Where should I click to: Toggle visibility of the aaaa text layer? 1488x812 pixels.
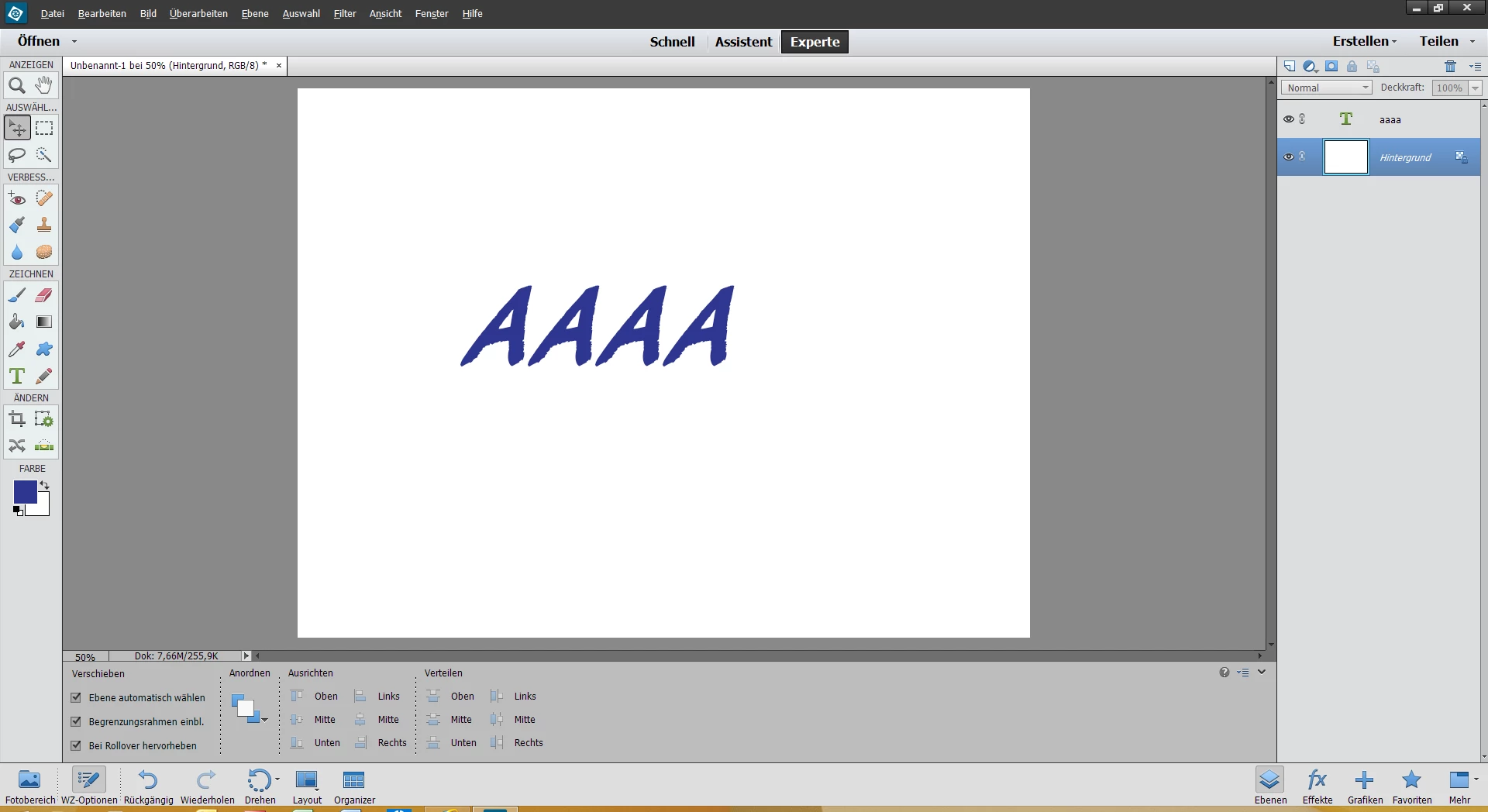[x=1288, y=119]
